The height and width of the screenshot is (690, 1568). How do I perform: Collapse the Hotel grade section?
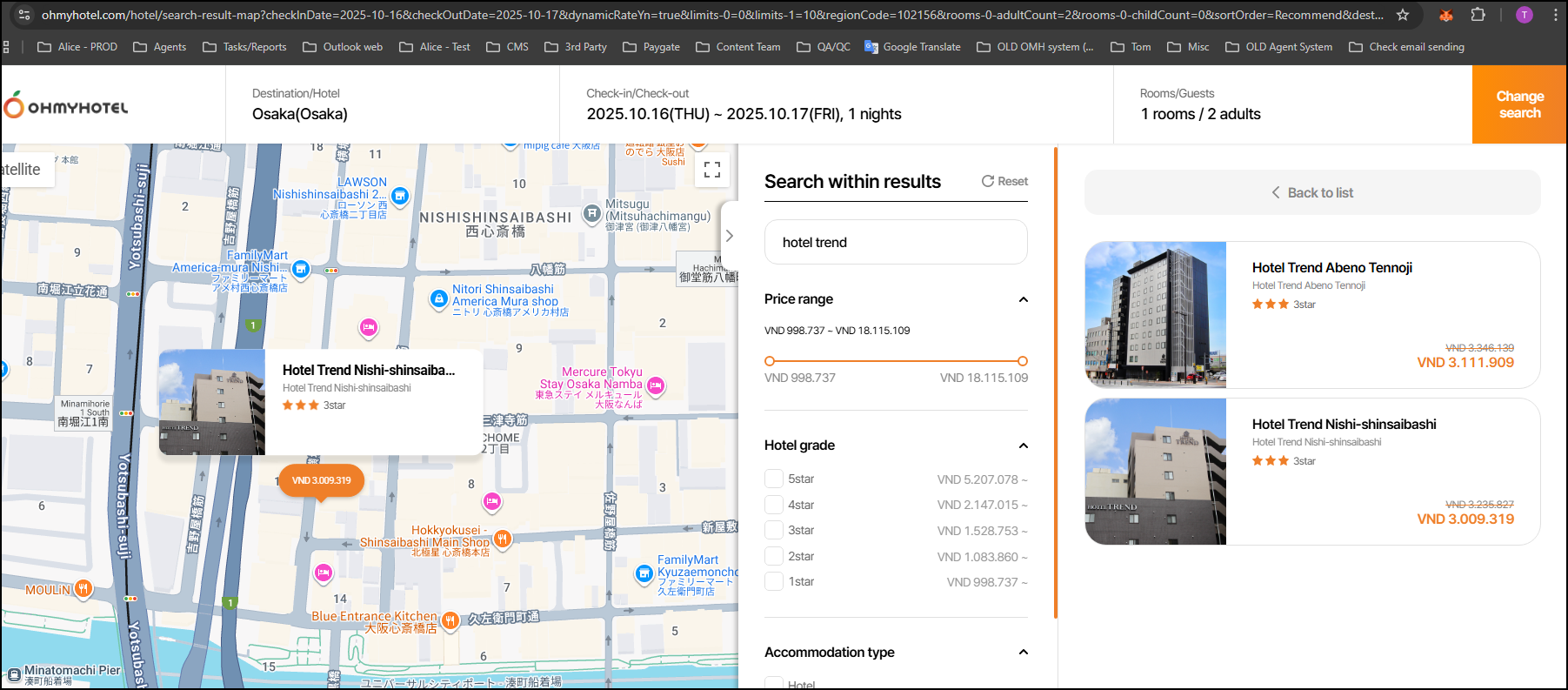click(1023, 445)
